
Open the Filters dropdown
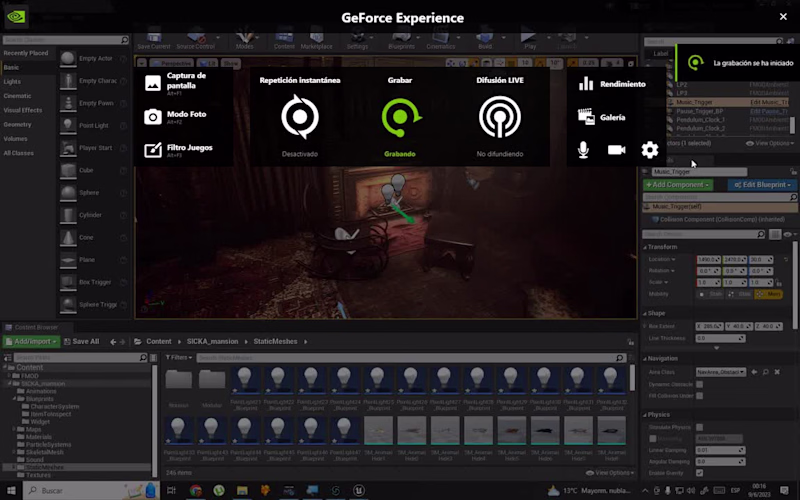(x=179, y=358)
